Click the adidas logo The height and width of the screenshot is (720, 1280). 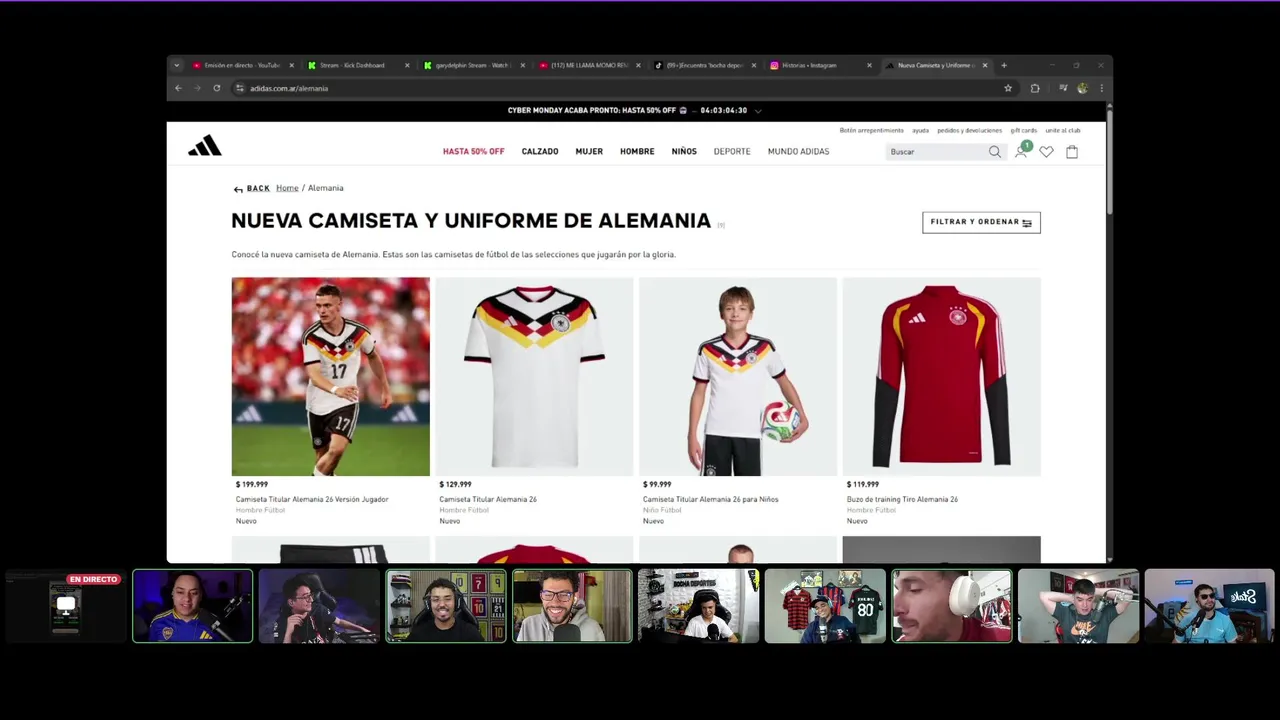click(x=205, y=146)
